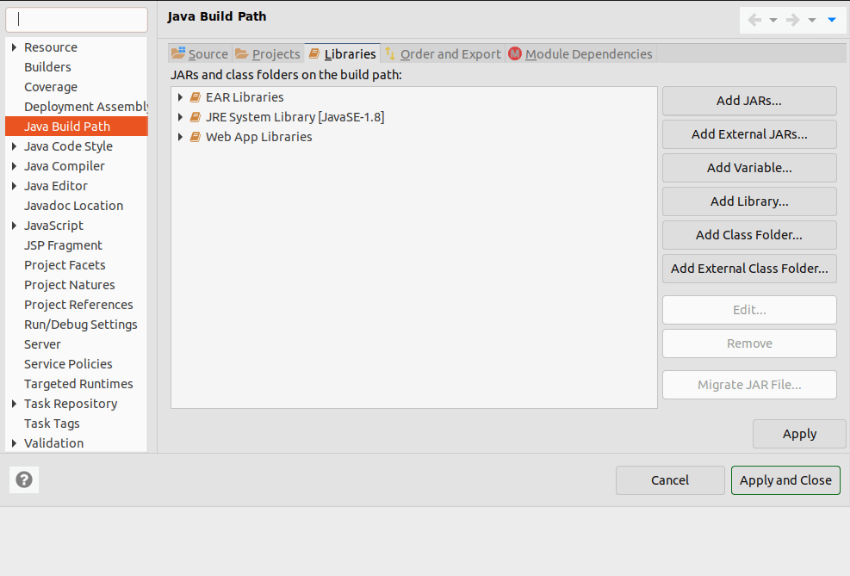Image resolution: width=850 pixels, height=576 pixels.
Task: Select the Libraries tab
Action: (x=343, y=54)
